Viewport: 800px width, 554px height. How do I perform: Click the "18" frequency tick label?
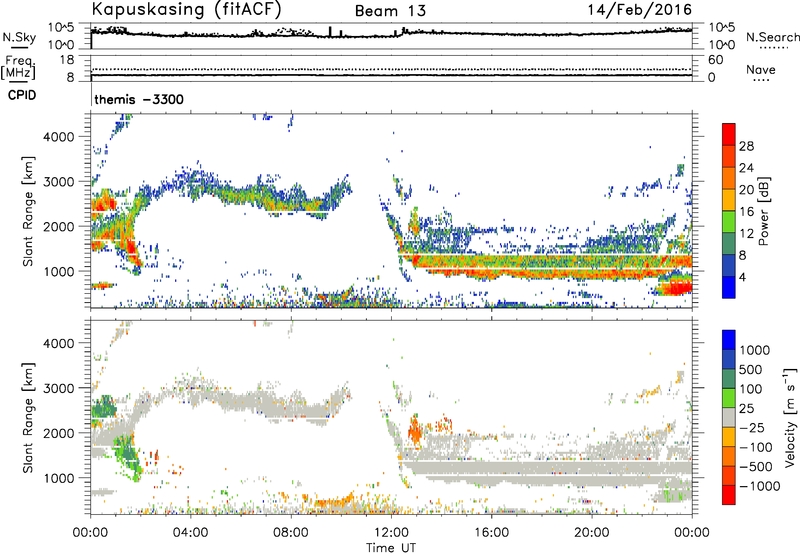pos(67,60)
